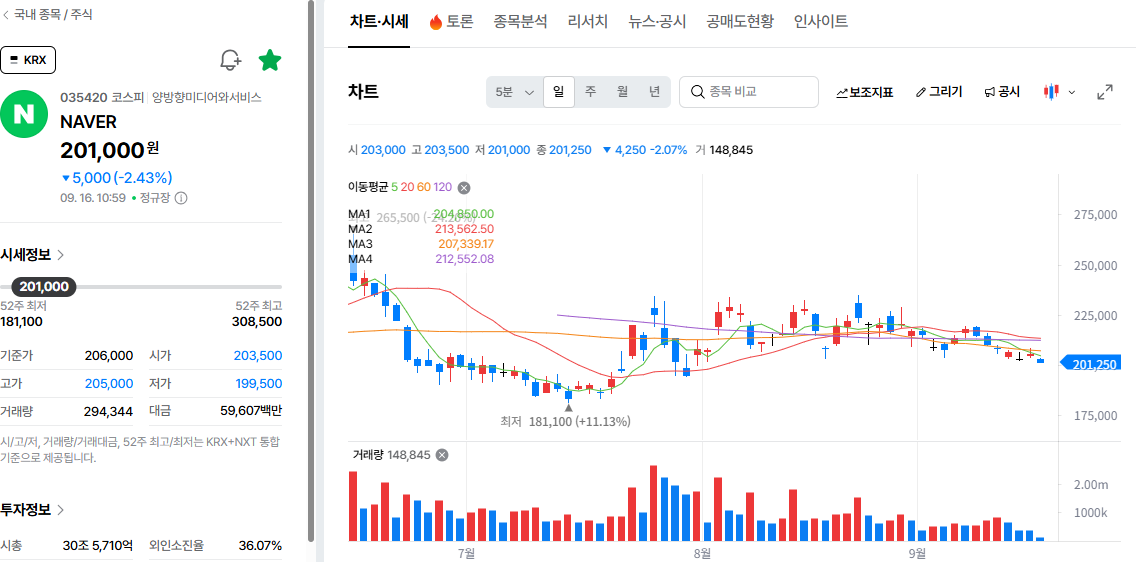Screen dimensions: 1136x562
Task: Expand the 시세정보 section
Action: (x=33, y=254)
